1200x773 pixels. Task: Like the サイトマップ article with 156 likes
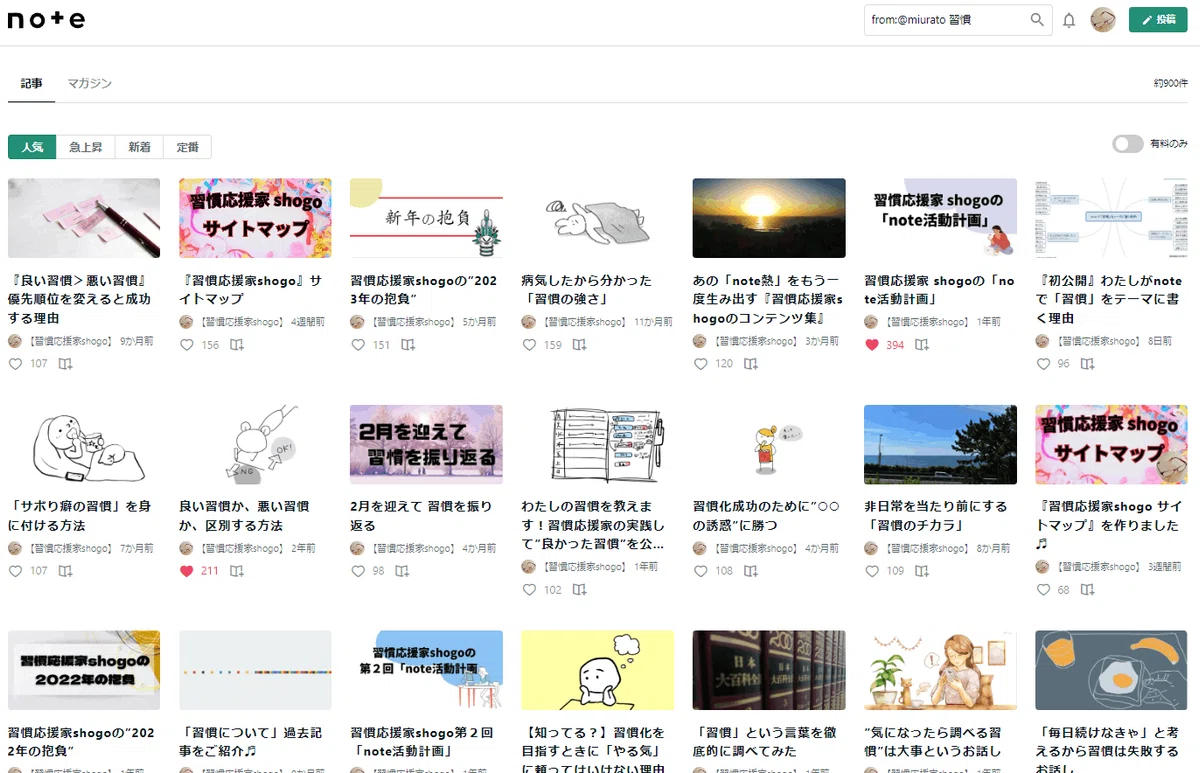click(x=186, y=345)
